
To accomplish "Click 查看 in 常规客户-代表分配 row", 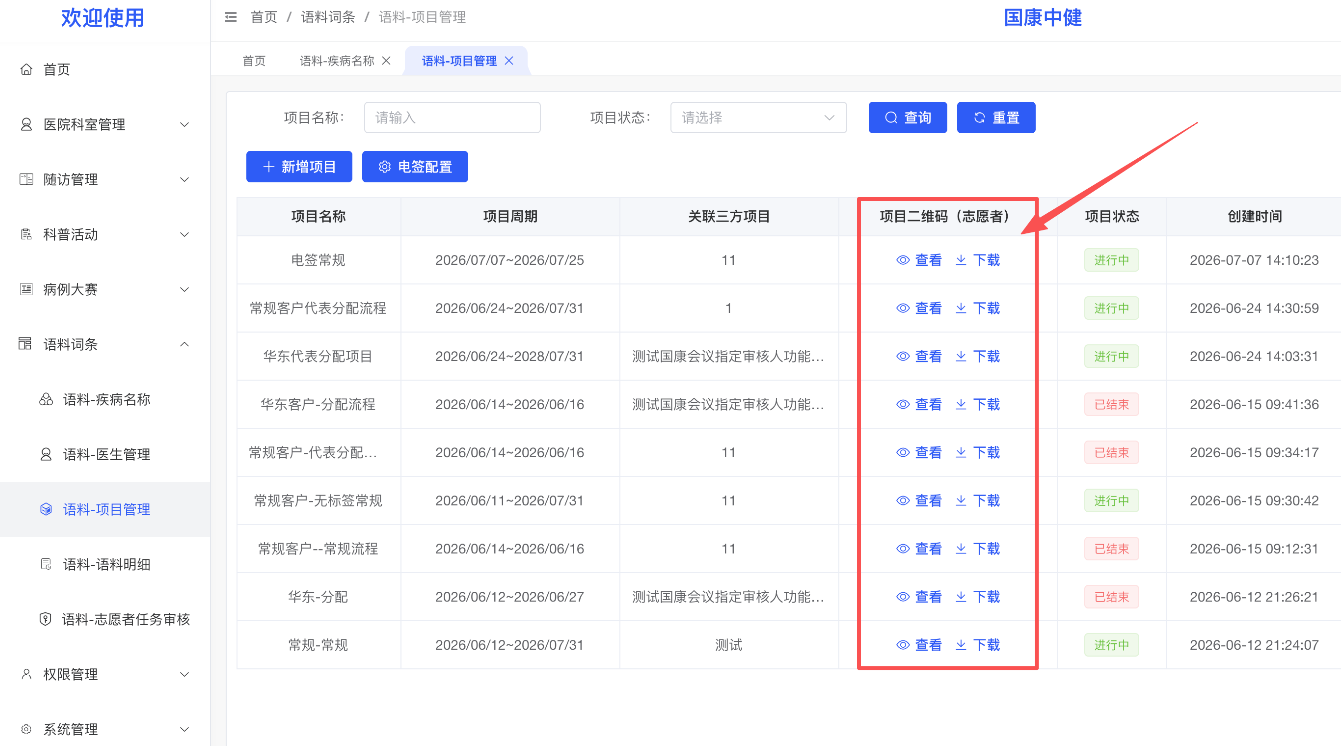I will [x=928, y=453].
